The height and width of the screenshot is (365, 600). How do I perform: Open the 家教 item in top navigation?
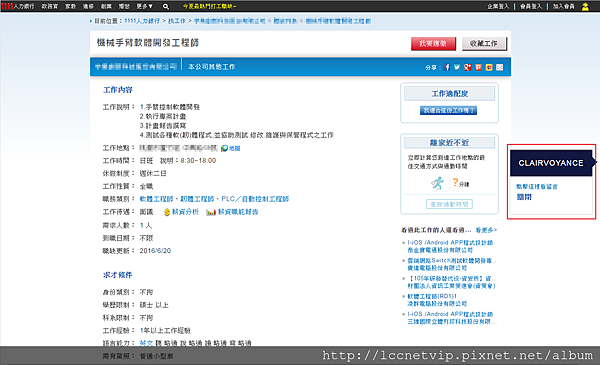[x=70, y=6]
